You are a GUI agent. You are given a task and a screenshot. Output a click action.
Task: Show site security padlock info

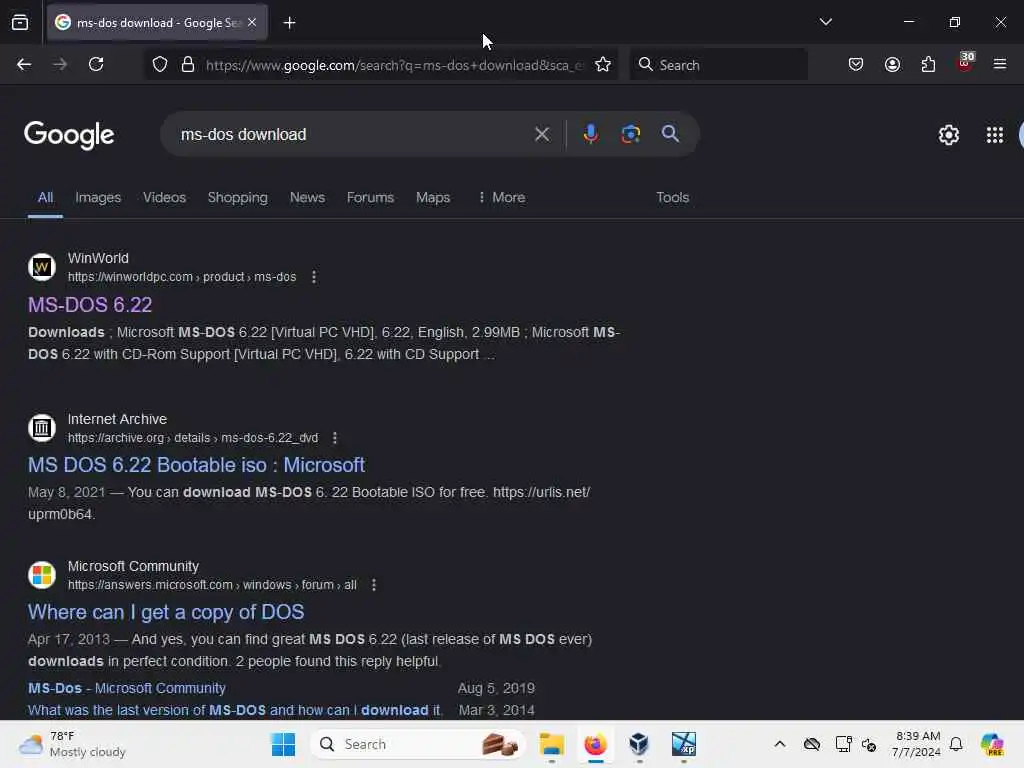(188, 64)
